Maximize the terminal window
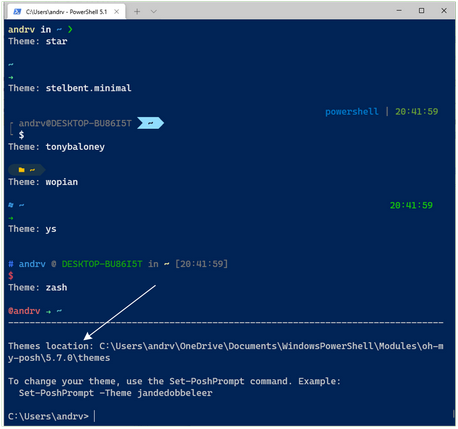The image size is (458, 429). [x=421, y=11]
